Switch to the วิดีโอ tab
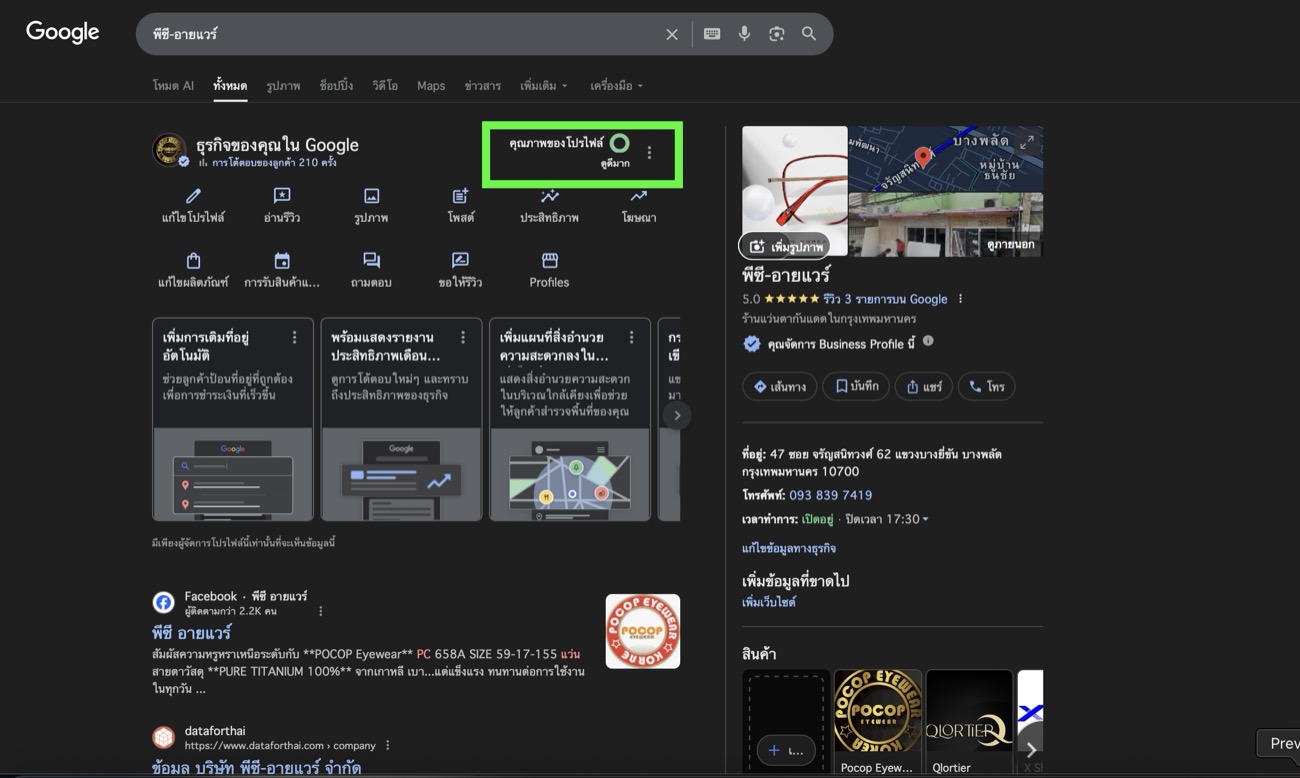 click(x=385, y=86)
